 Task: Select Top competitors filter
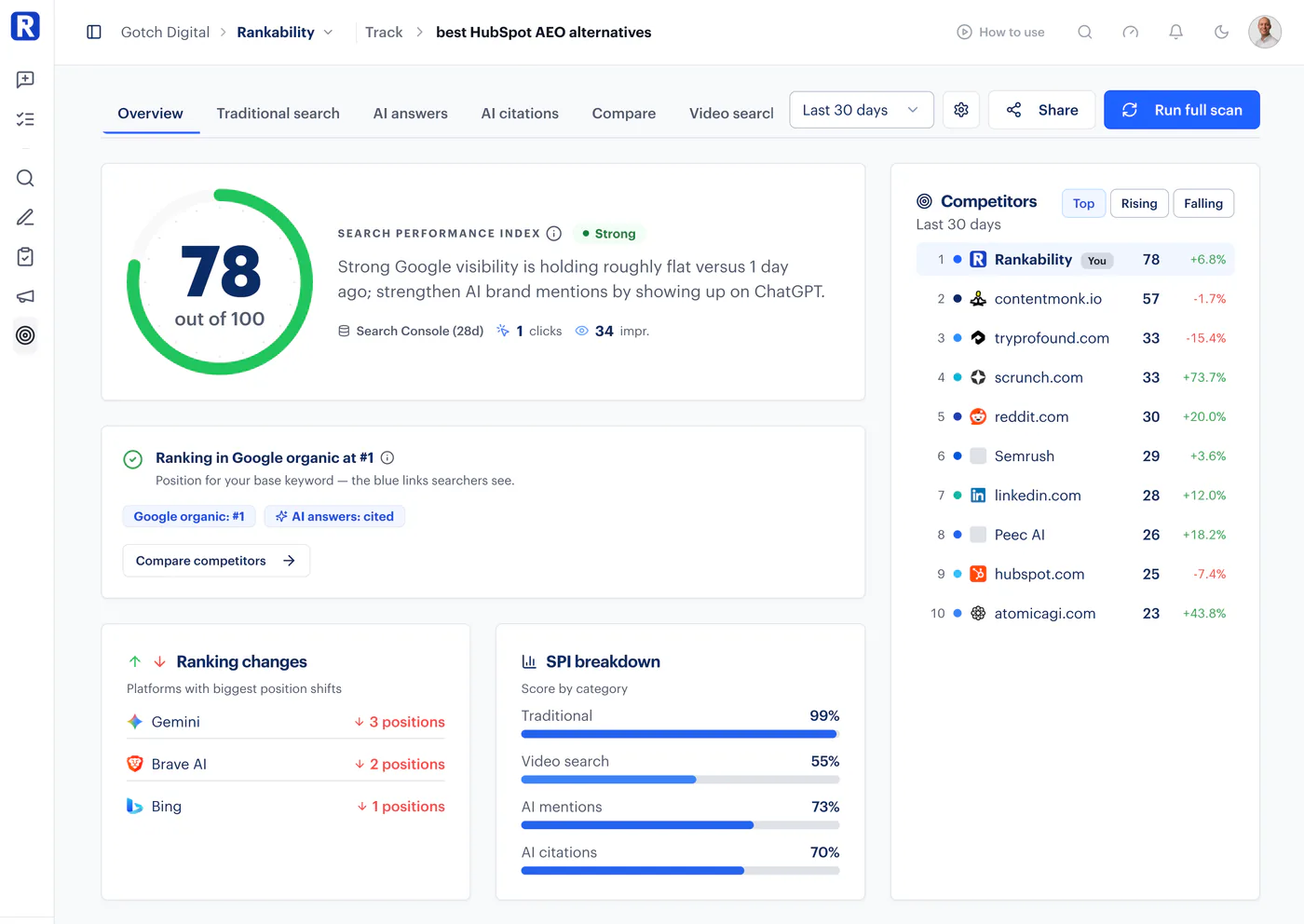[1084, 204]
